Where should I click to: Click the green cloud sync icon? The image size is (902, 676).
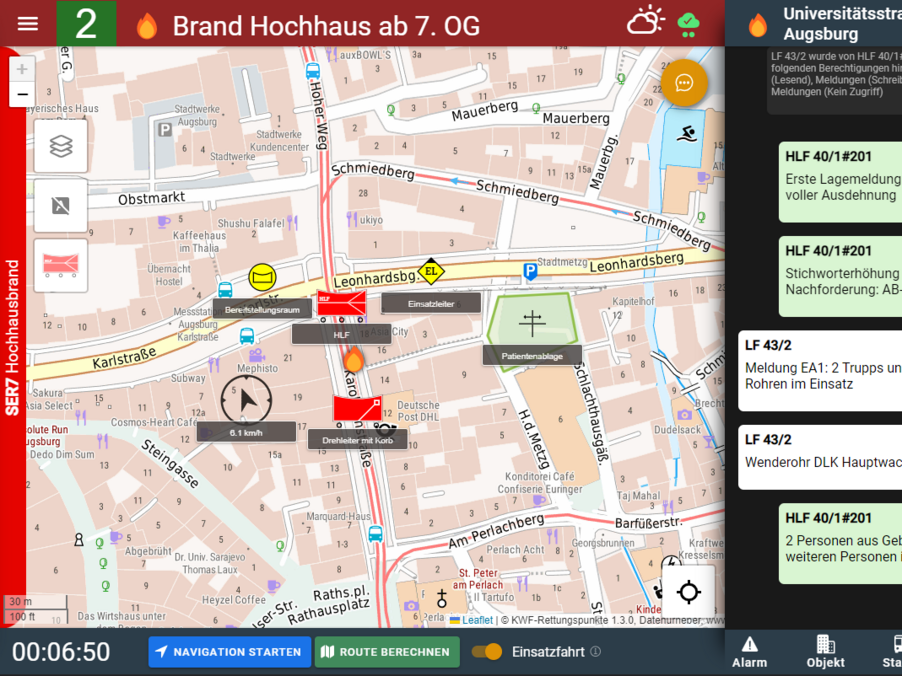click(x=689, y=23)
